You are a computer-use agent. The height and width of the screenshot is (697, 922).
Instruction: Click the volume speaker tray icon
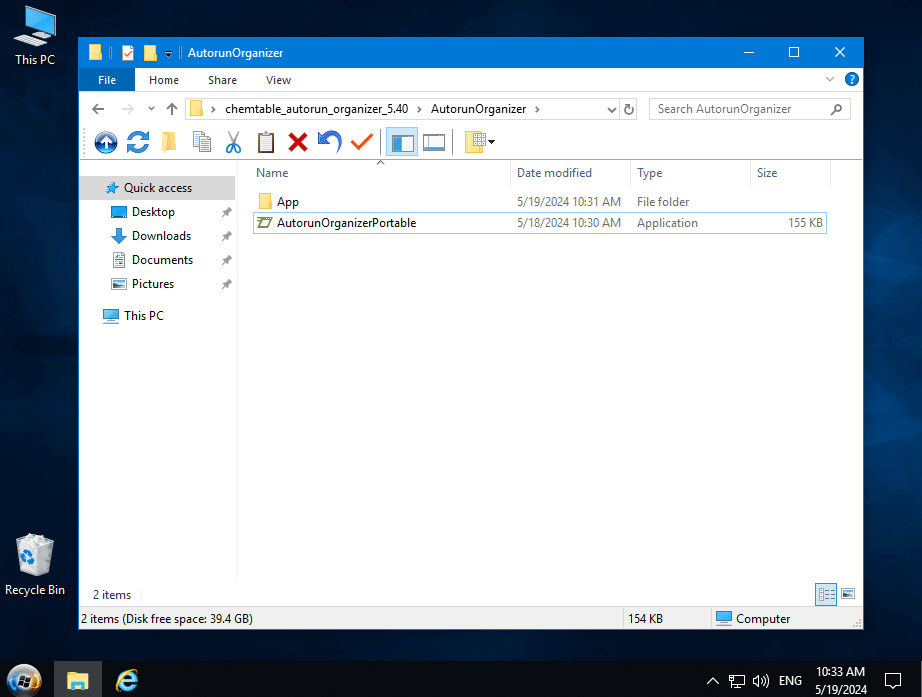click(760, 681)
